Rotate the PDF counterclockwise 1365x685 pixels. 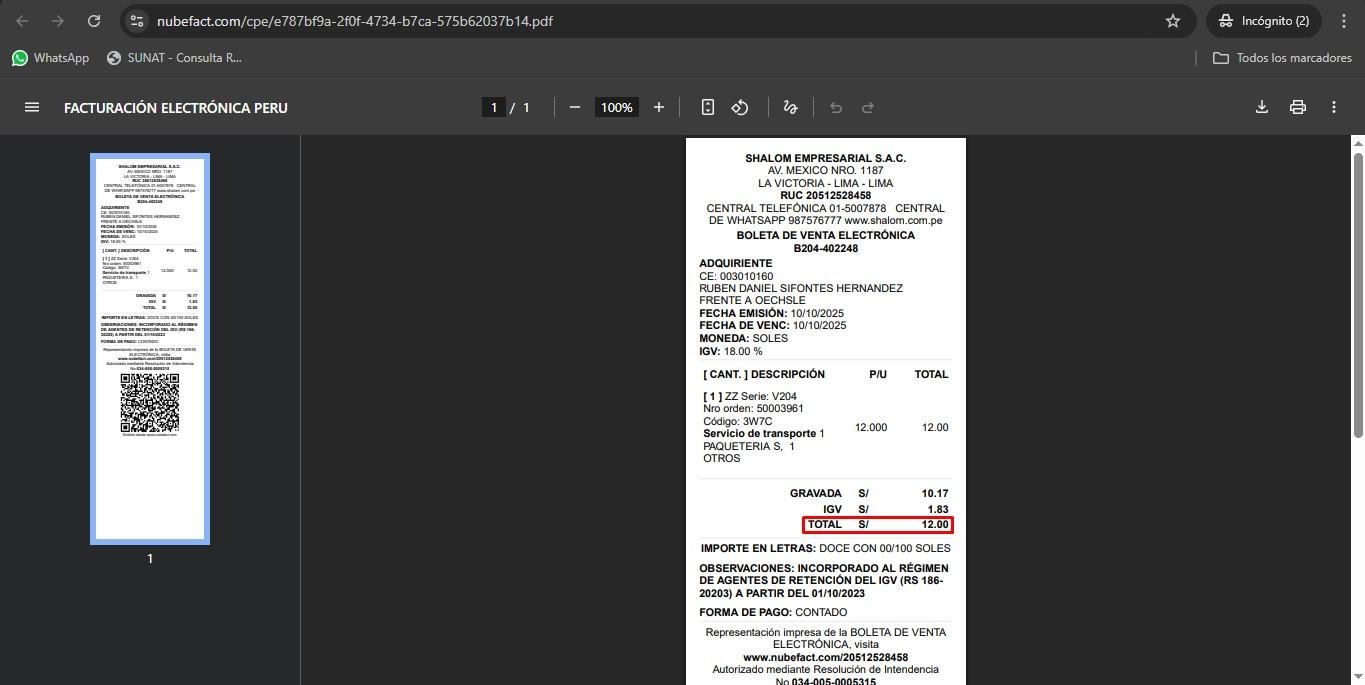tap(740, 107)
